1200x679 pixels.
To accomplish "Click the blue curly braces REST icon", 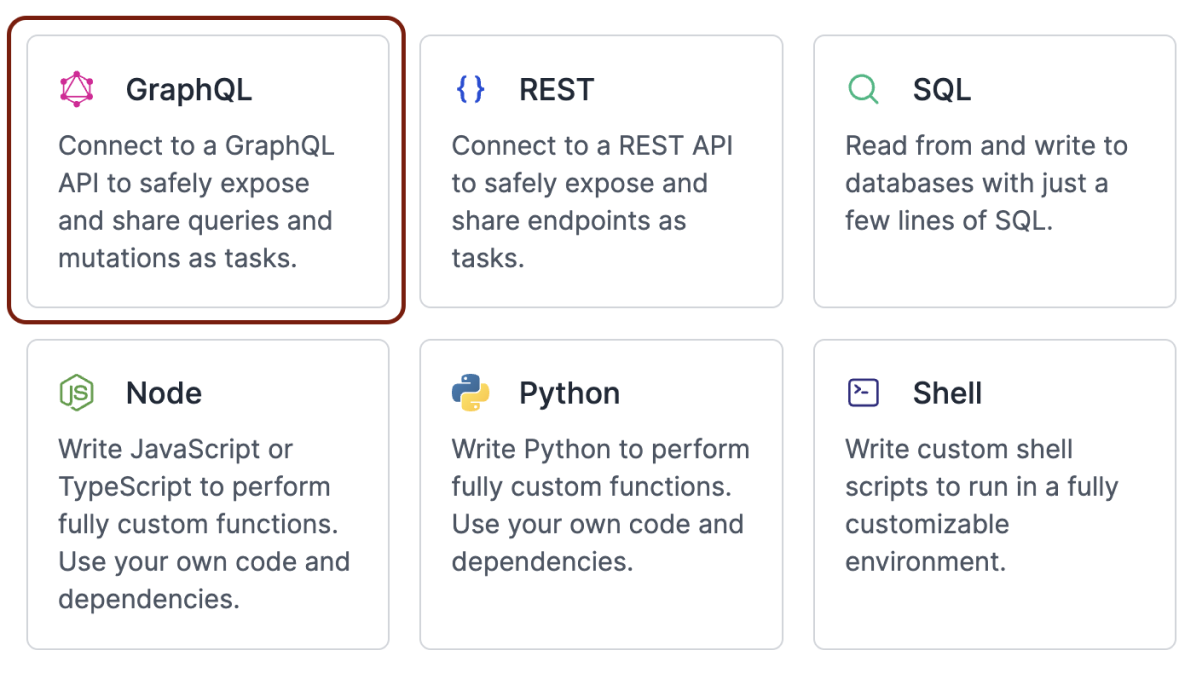I will pos(470,90).
